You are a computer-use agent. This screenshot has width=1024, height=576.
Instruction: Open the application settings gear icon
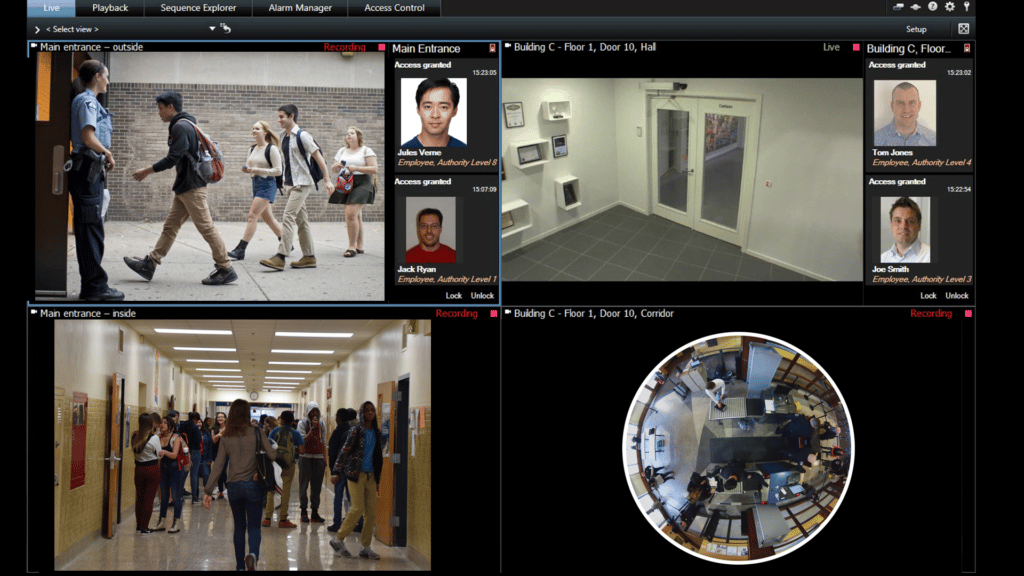coord(950,7)
